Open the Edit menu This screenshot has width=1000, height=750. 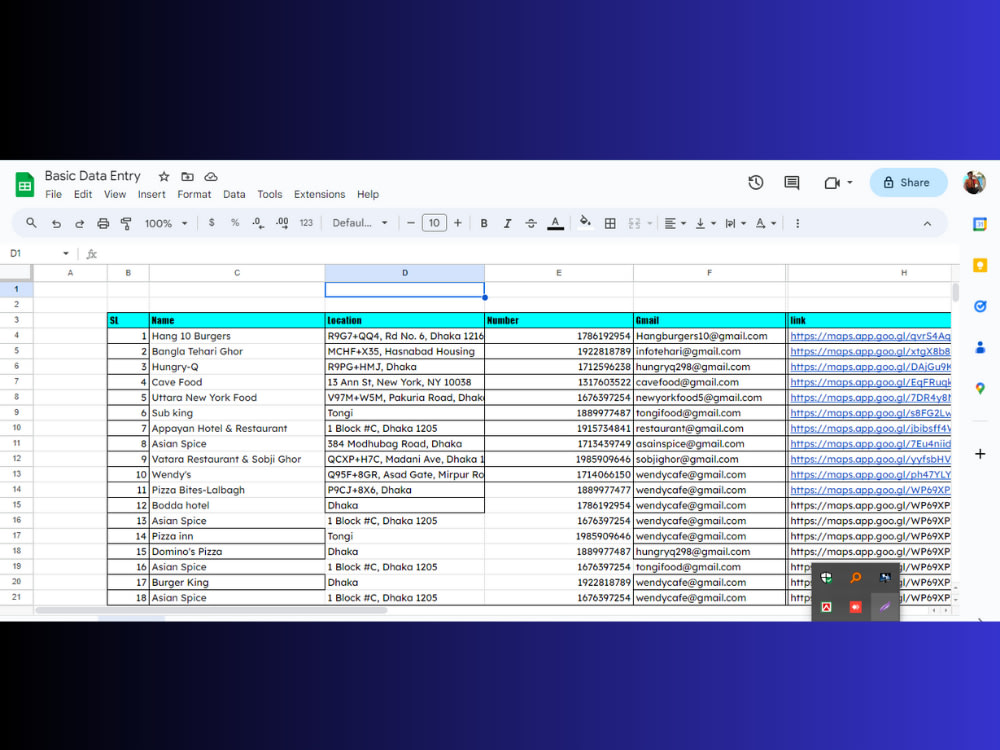[x=83, y=195]
